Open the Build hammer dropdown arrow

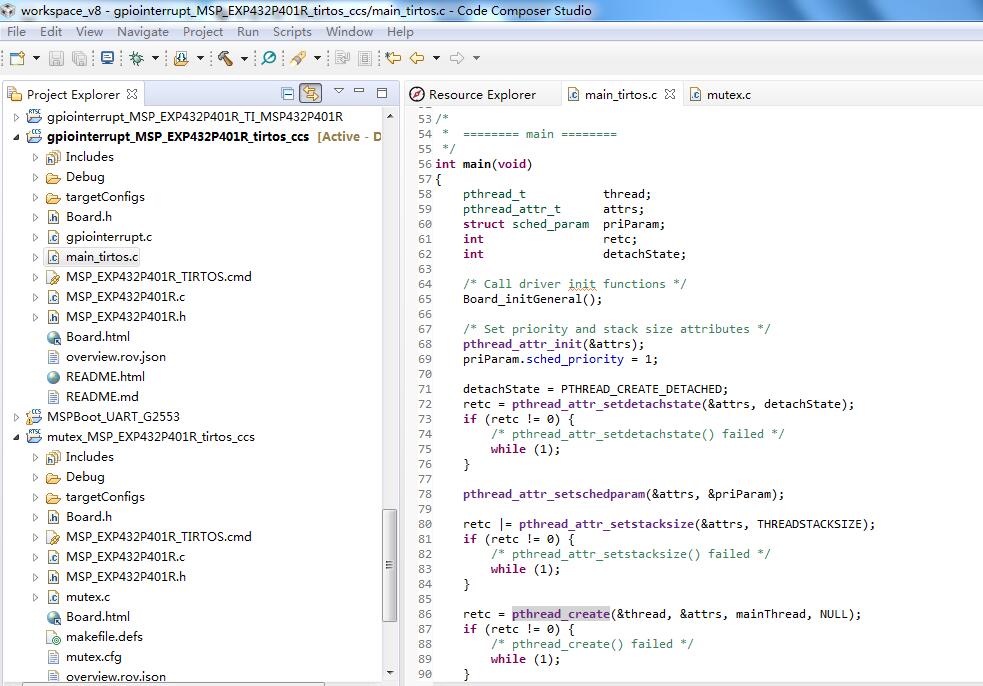coord(244,58)
